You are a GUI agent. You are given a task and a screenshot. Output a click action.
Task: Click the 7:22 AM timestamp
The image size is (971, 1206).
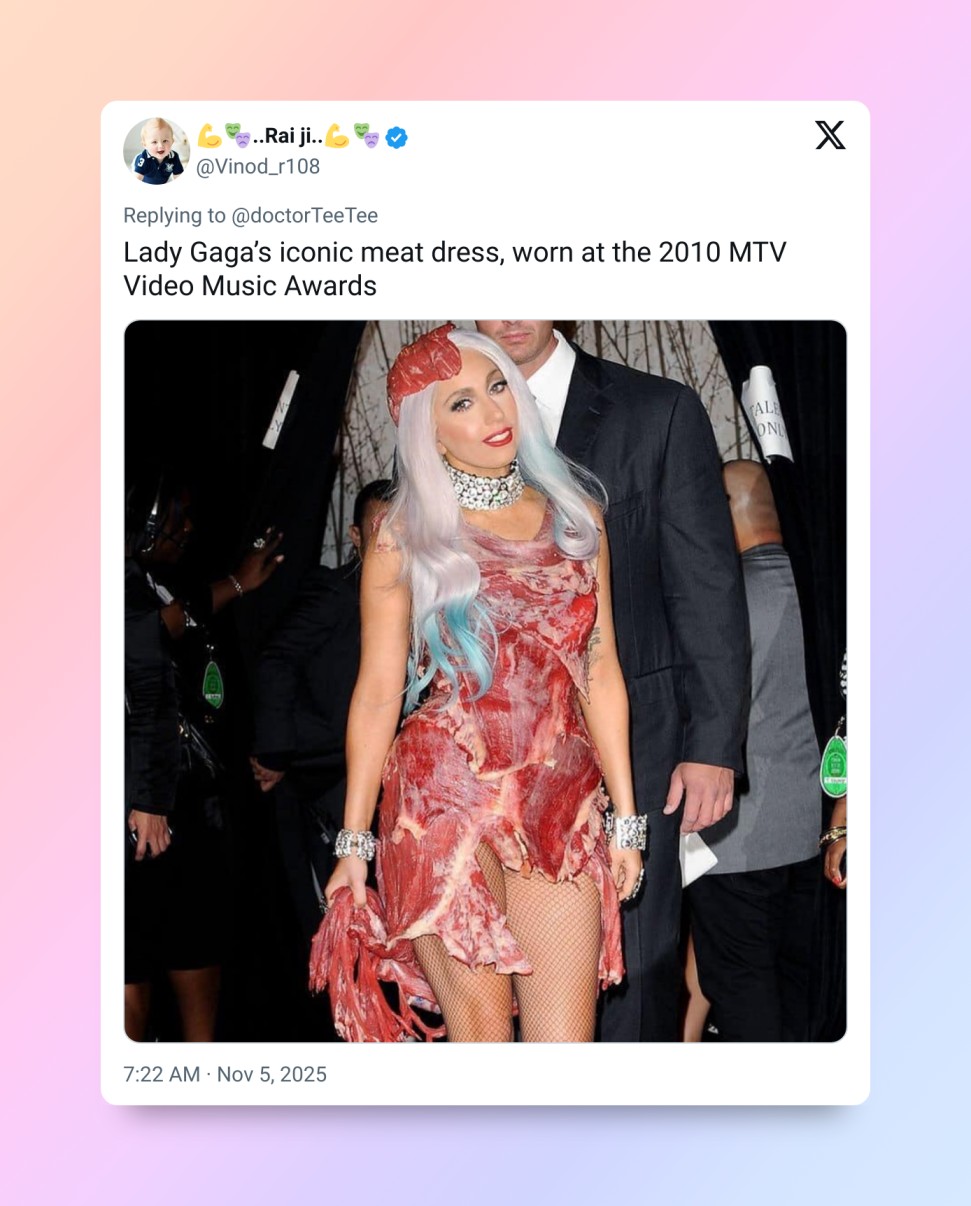pos(162,1075)
